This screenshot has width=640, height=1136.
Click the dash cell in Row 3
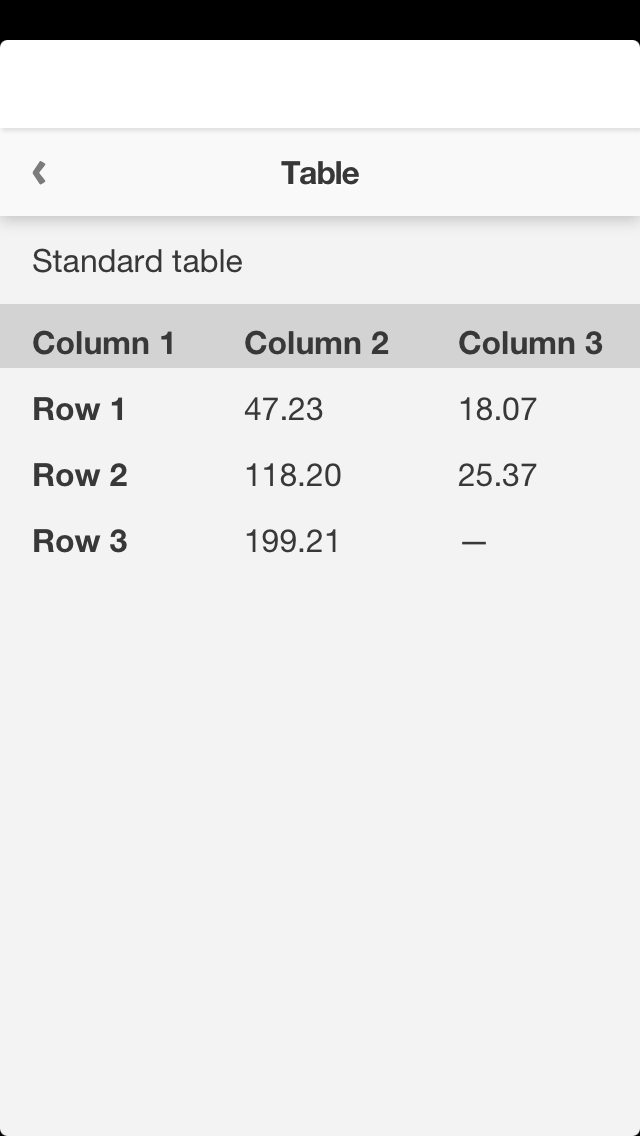[473, 542]
